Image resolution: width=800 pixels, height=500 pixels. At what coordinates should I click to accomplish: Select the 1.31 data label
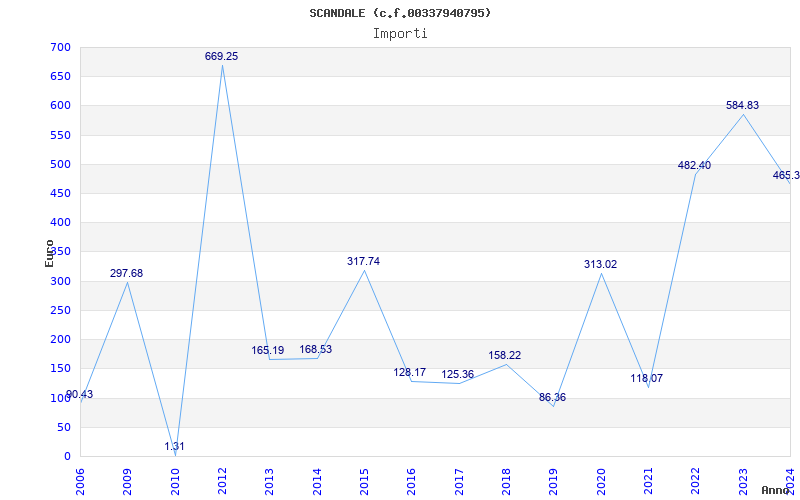click(174, 446)
